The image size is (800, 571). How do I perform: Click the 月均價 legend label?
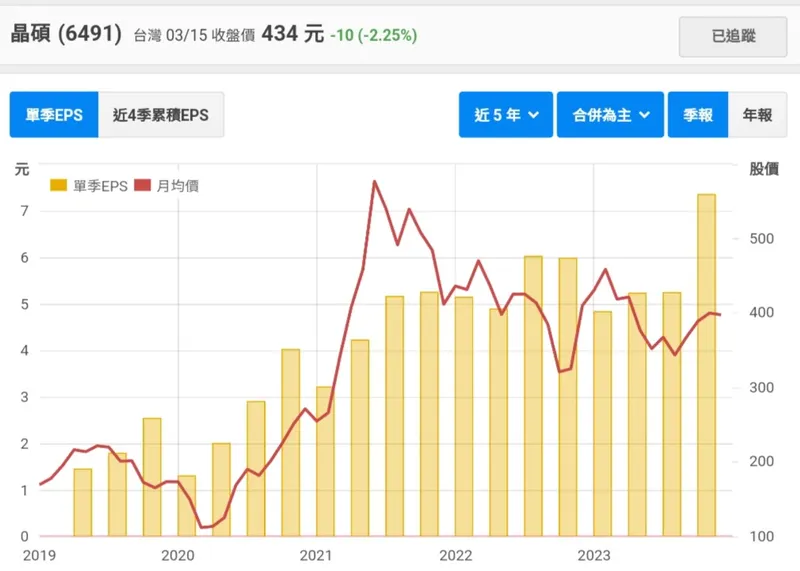[177, 186]
